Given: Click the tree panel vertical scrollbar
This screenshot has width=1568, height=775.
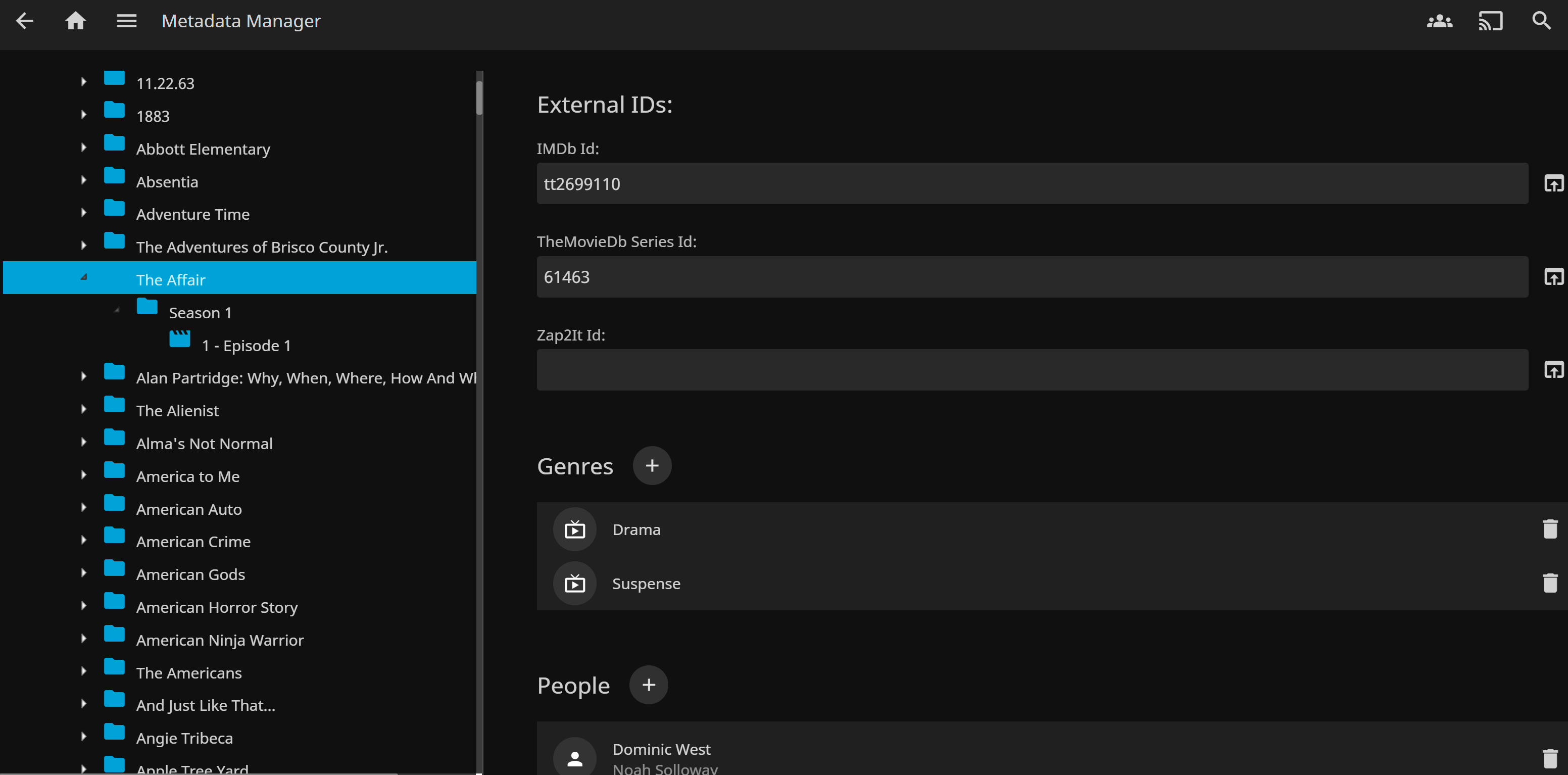Looking at the screenshot, I should tap(480, 98).
